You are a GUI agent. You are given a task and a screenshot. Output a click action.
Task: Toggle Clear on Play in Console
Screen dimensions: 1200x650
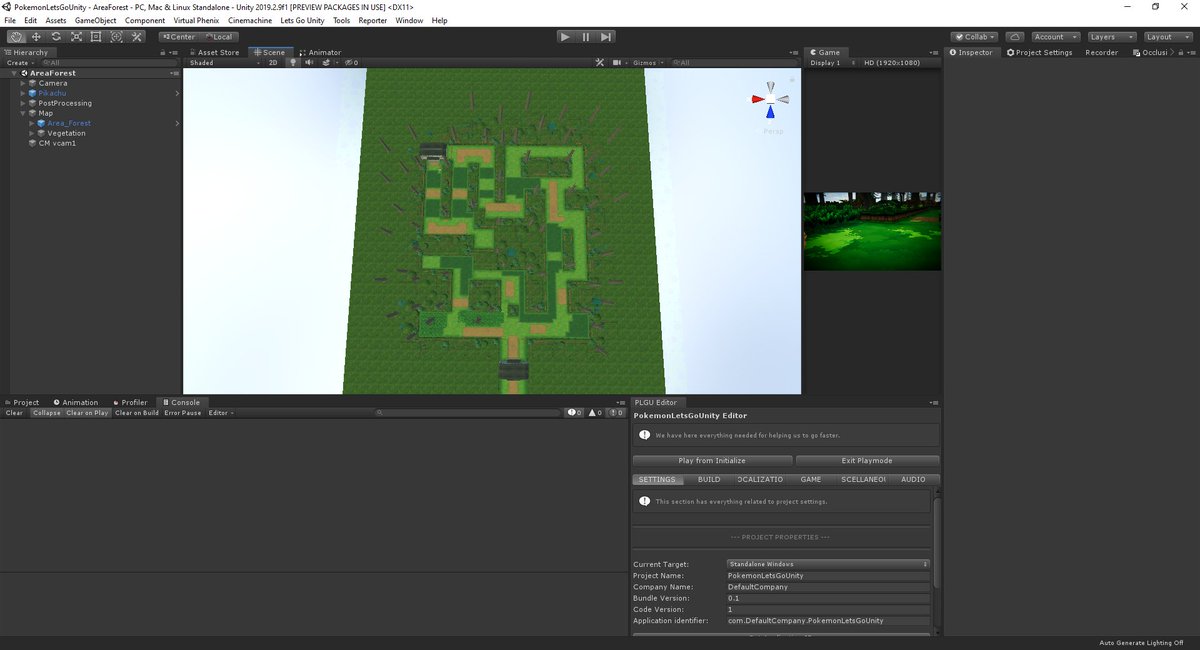[88, 412]
